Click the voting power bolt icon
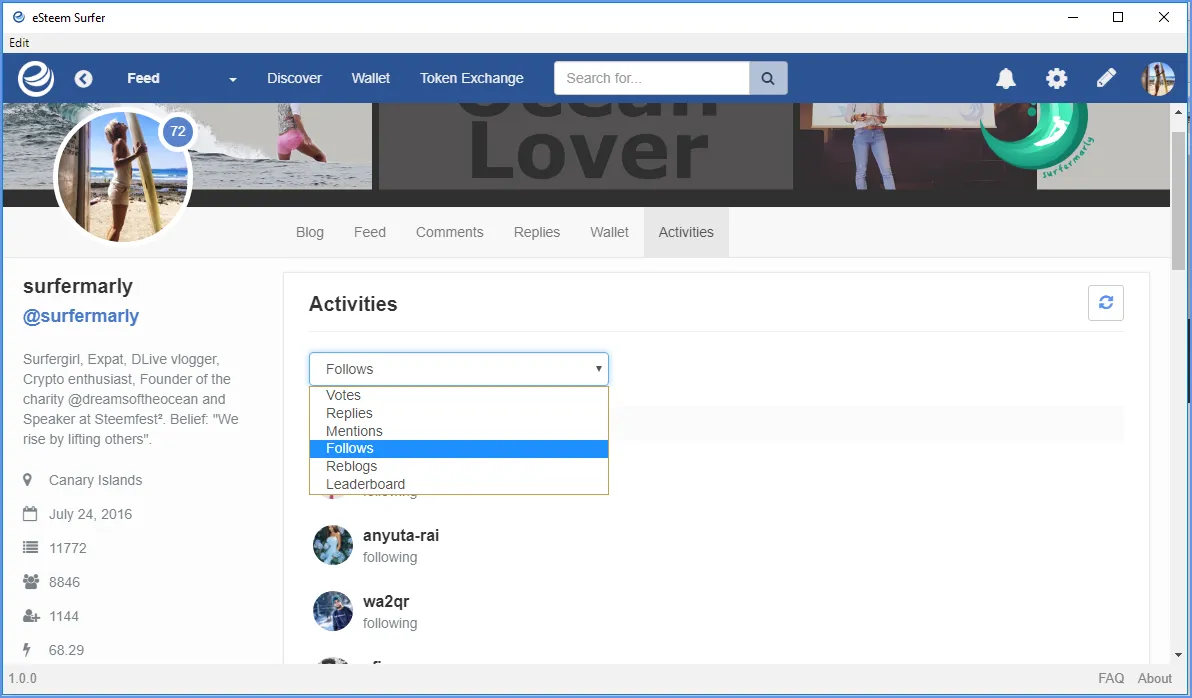 point(27,649)
